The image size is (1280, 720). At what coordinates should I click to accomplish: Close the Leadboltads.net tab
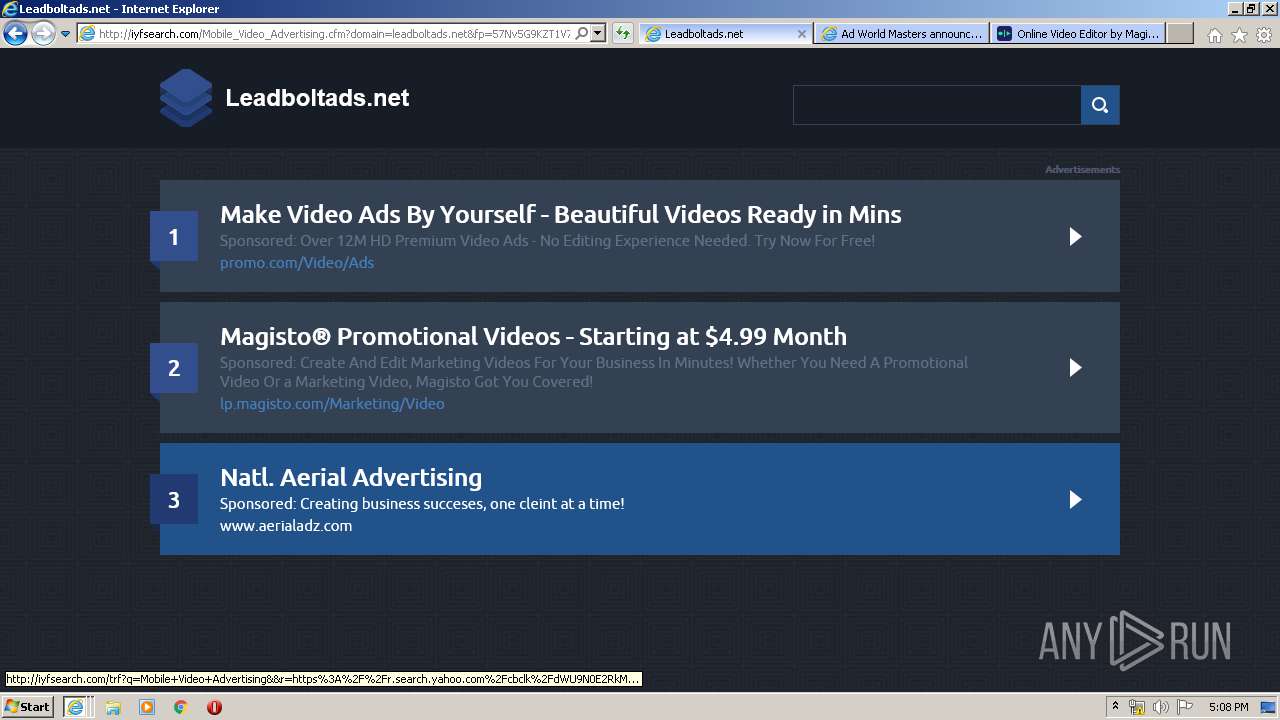(x=801, y=34)
